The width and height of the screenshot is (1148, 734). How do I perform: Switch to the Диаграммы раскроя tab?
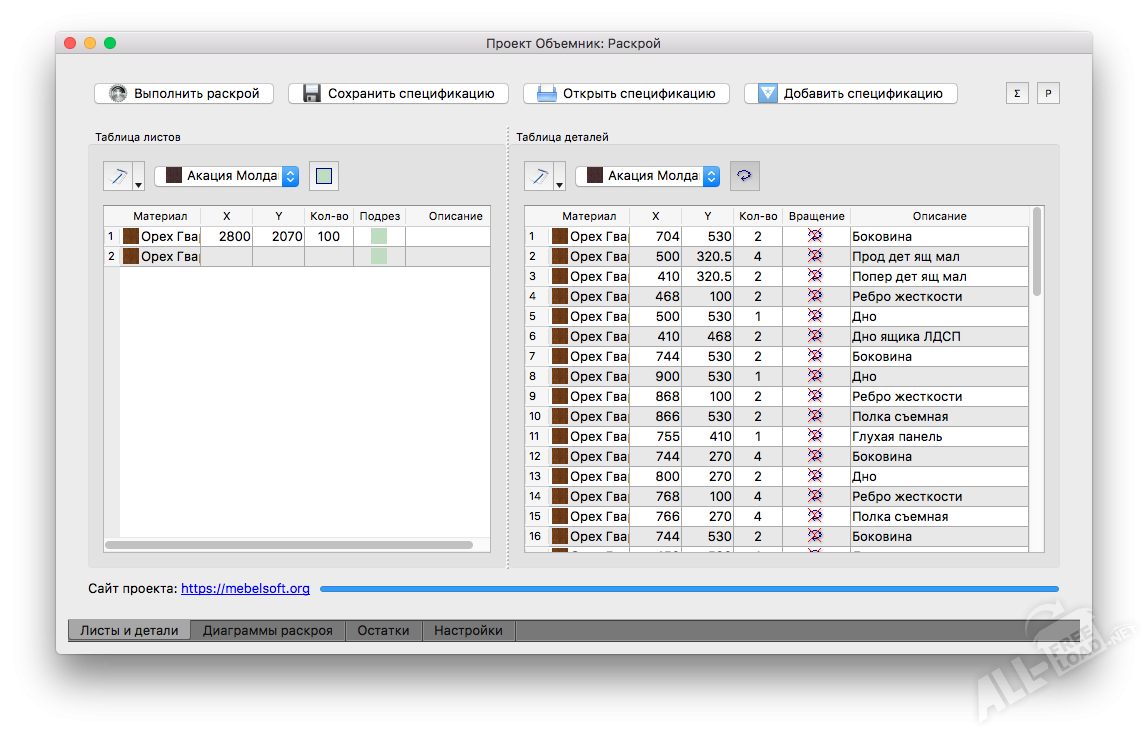(267, 631)
